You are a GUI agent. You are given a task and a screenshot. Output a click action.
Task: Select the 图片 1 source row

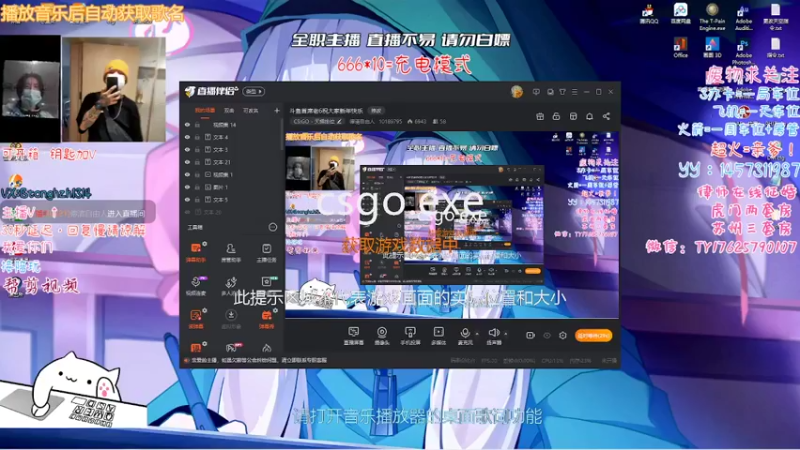click(x=231, y=187)
